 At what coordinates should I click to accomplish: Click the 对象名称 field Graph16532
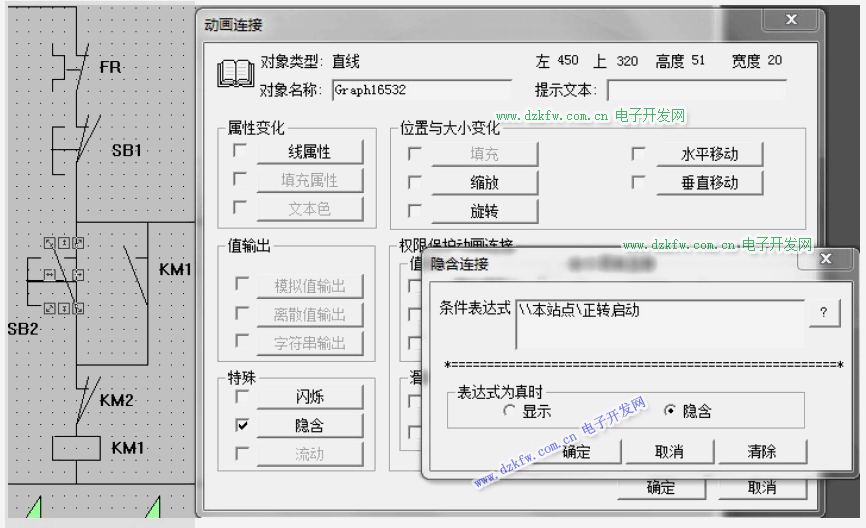(x=420, y=90)
